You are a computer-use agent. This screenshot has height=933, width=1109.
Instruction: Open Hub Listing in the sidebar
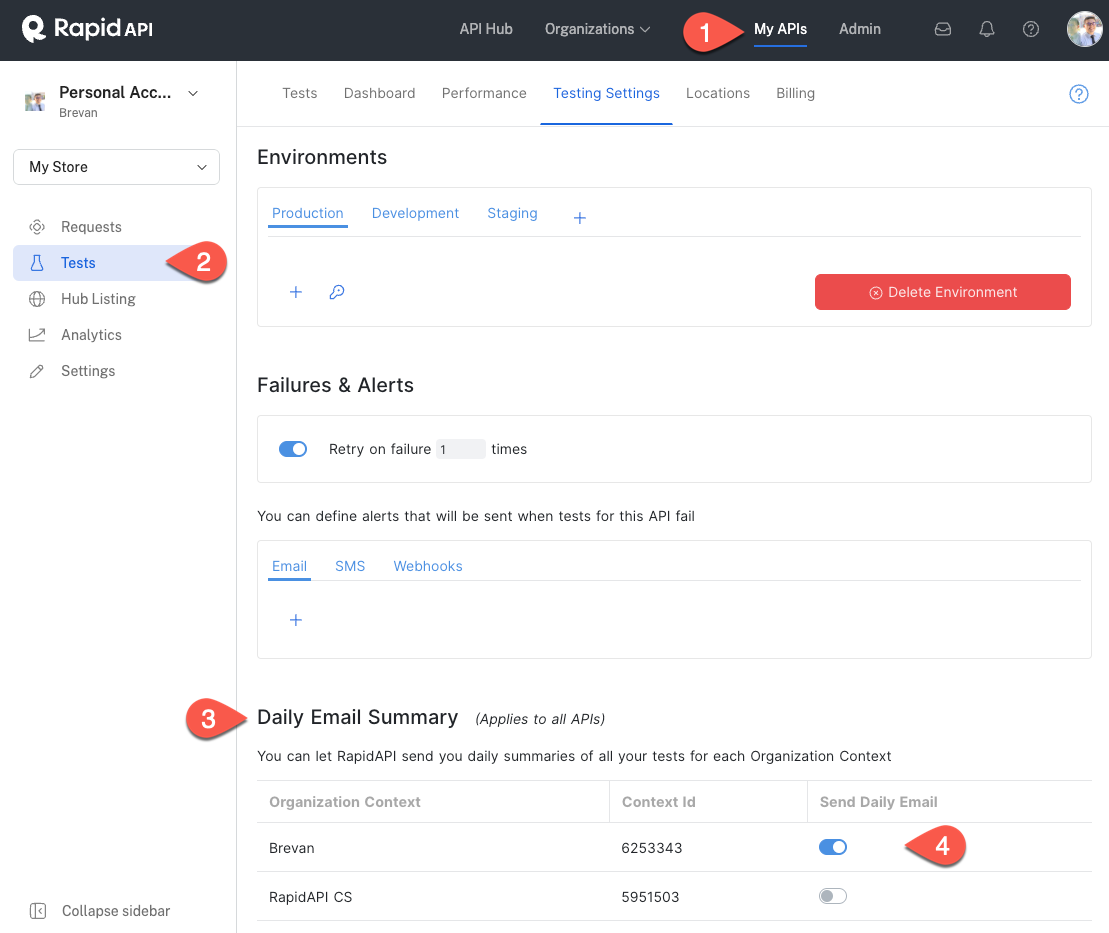98,299
